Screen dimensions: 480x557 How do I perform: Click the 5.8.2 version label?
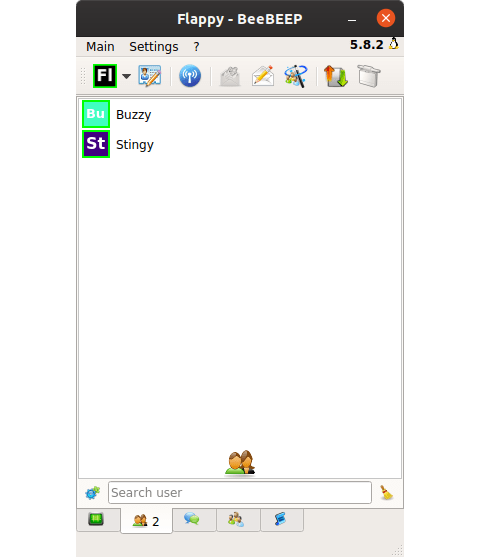coord(367,45)
